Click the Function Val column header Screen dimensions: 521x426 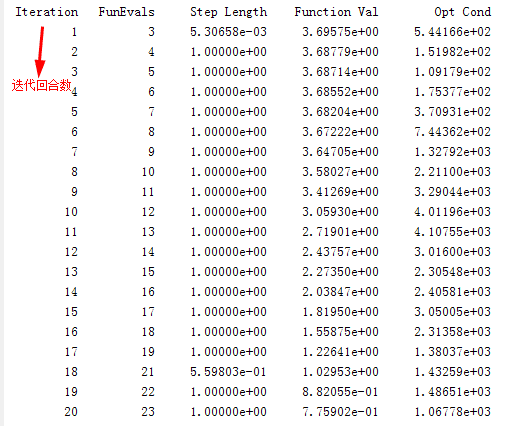coord(336,12)
